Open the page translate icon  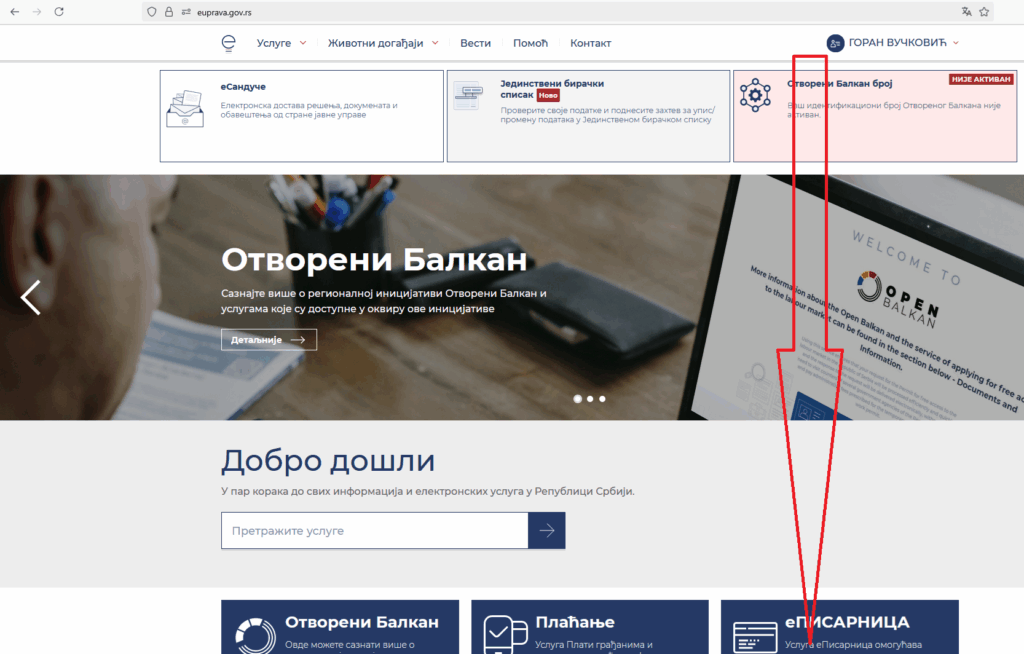tap(967, 12)
